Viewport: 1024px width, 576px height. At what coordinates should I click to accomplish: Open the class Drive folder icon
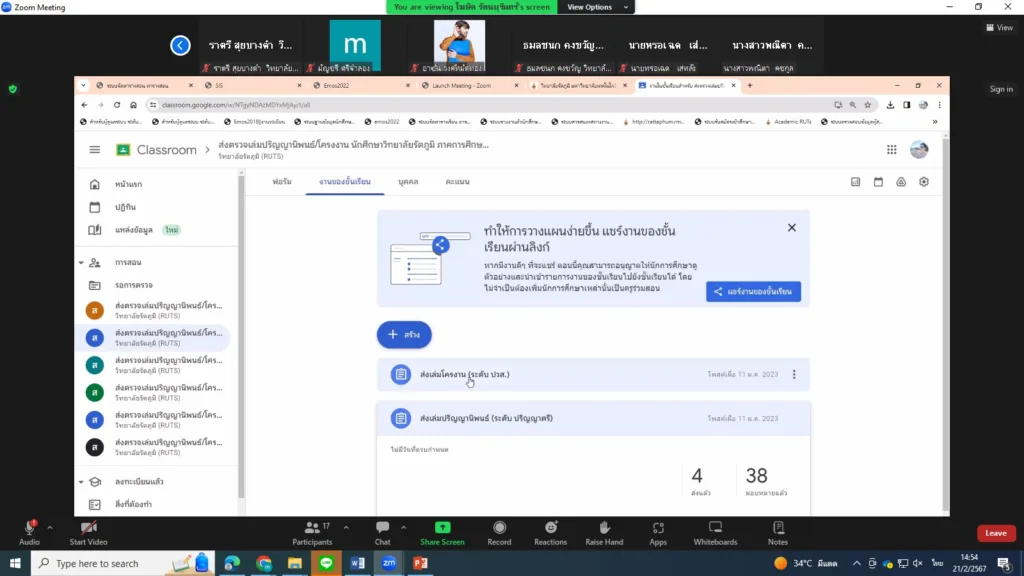(901, 182)
